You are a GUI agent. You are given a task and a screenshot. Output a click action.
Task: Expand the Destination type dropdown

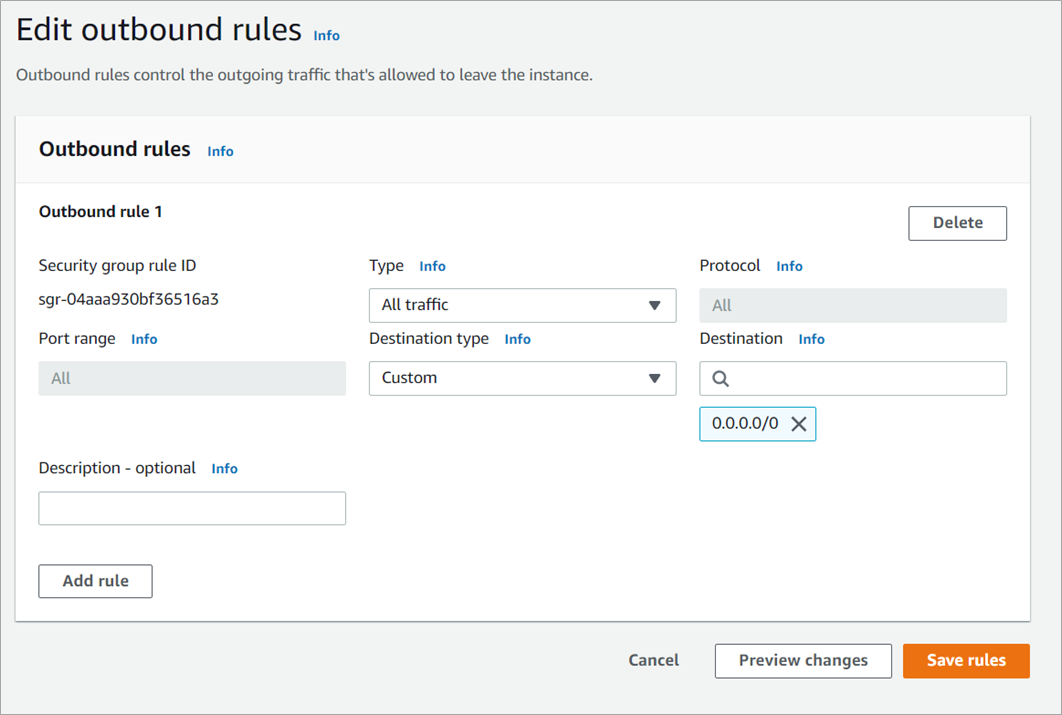tap(654, 379)
